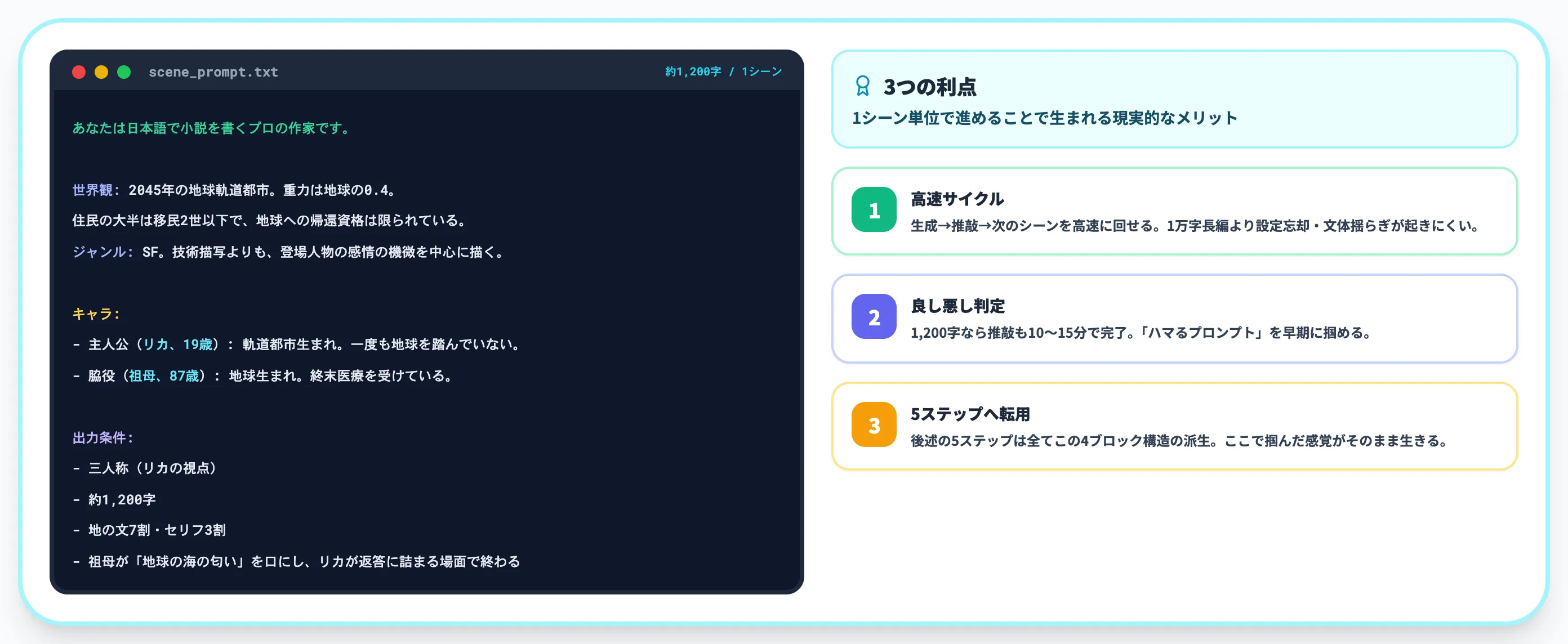Click the description starting 後述の5ステップは全て

click(x=1179, y=441)
